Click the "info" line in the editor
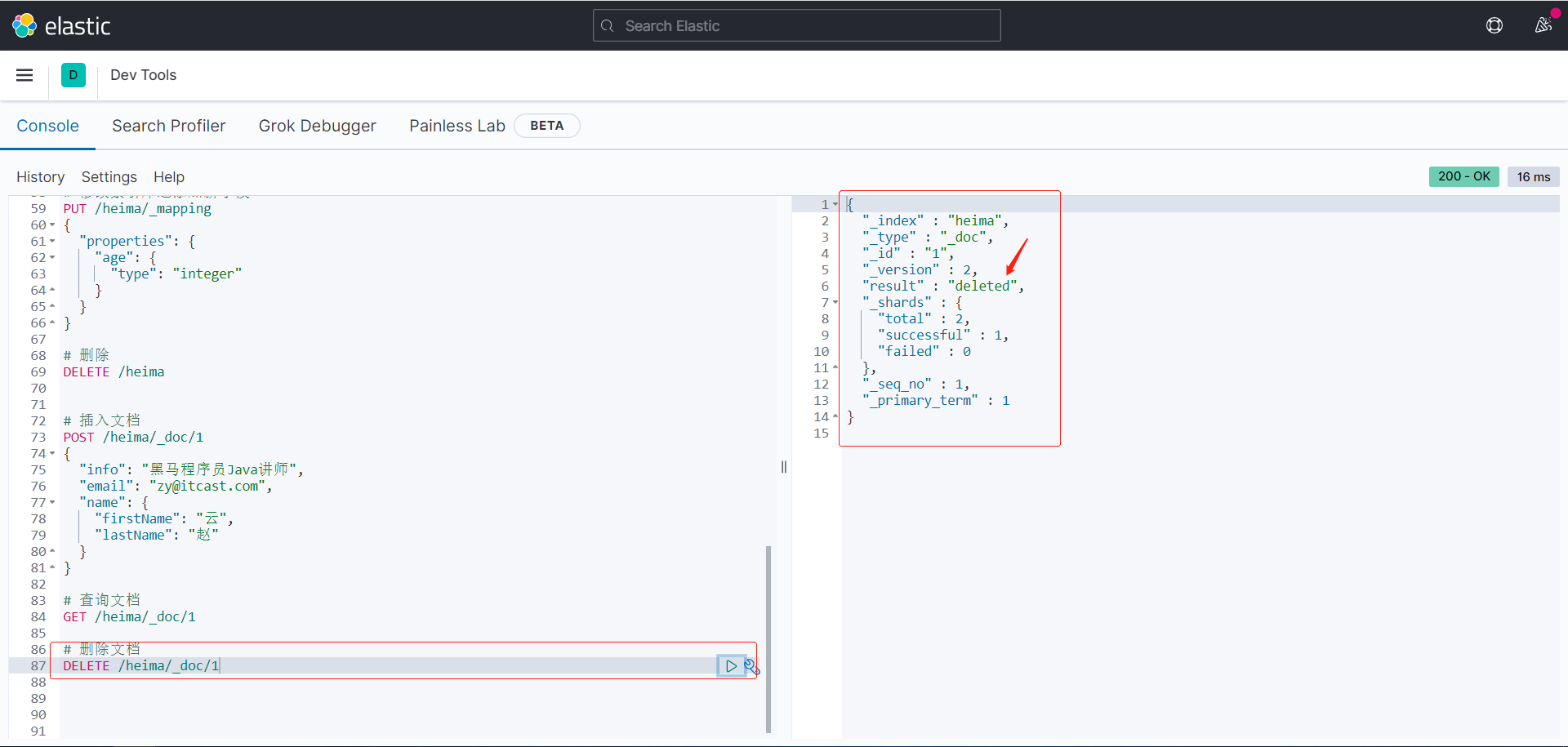 tap(191, 470)
